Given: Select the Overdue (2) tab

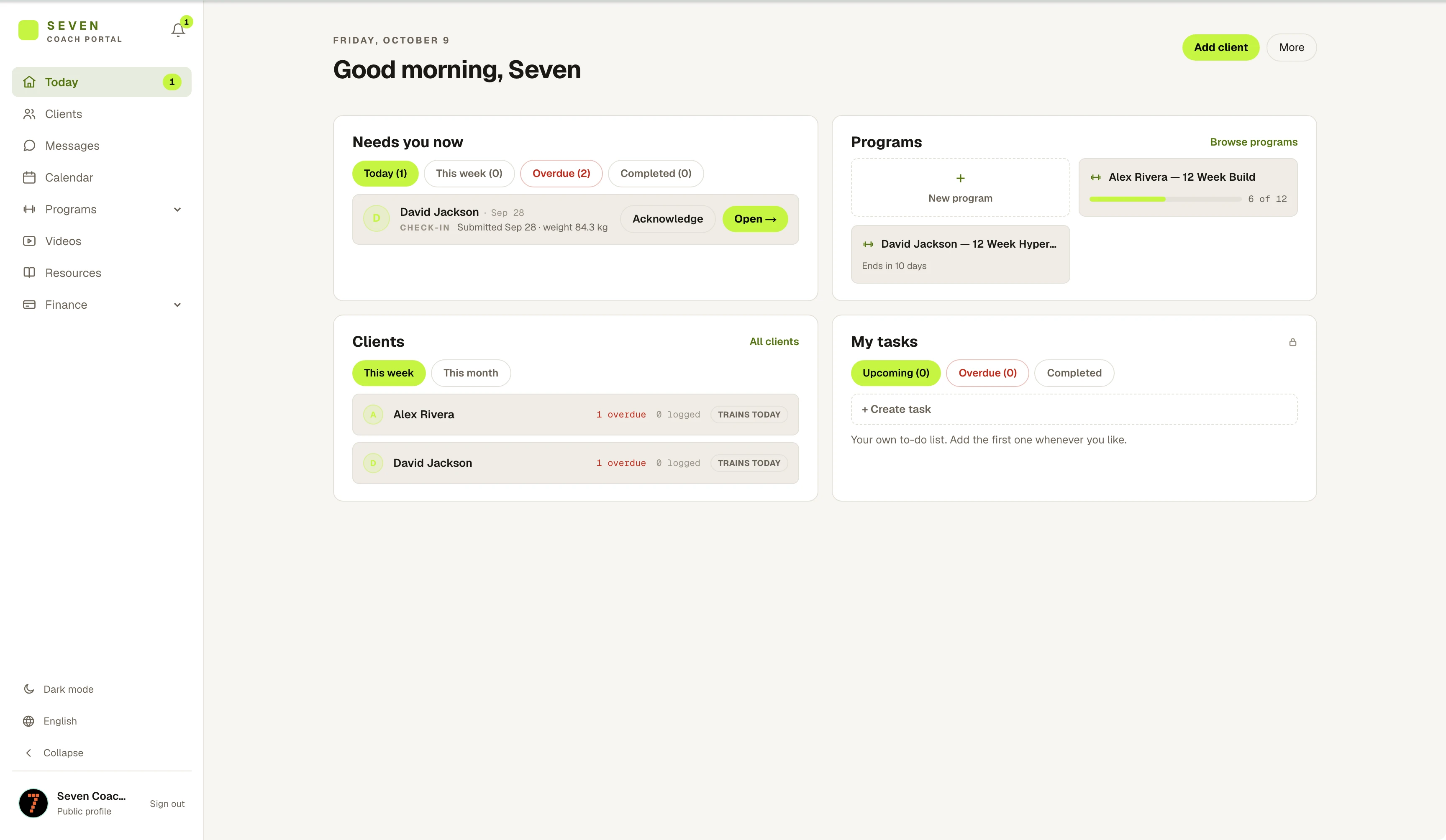Looking at the screenshot, I should [561, 173].
